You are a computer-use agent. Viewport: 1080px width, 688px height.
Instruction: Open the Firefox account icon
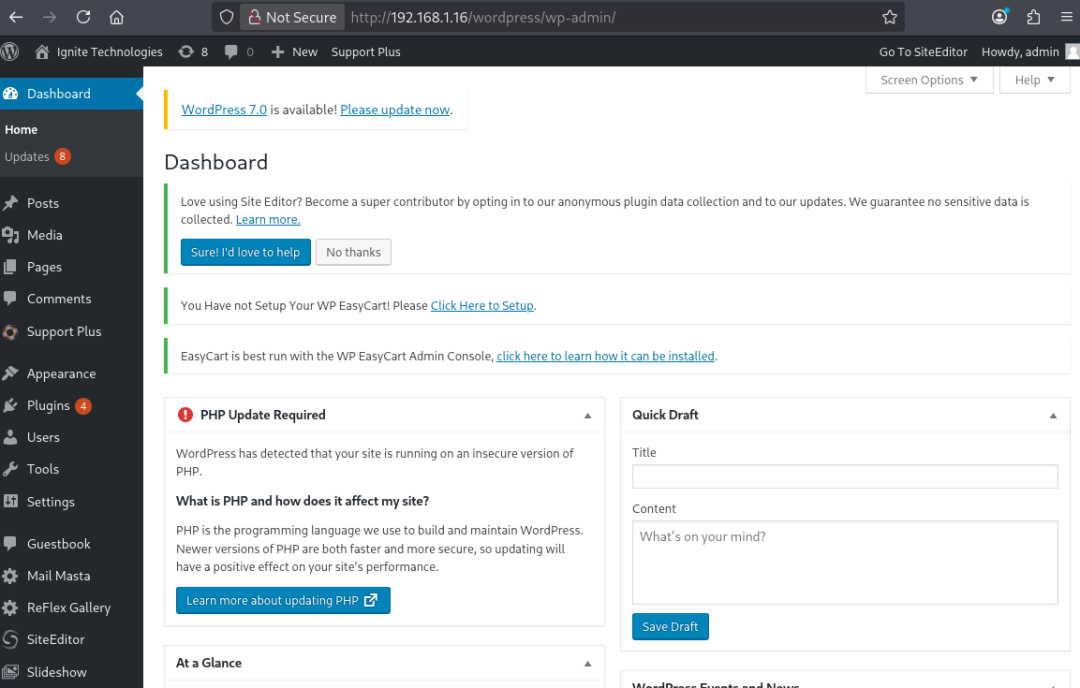coord(999,17)
